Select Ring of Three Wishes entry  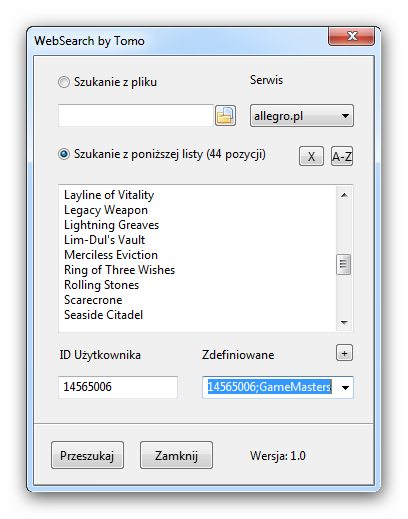pyautogui.click(x=119, y=270)
